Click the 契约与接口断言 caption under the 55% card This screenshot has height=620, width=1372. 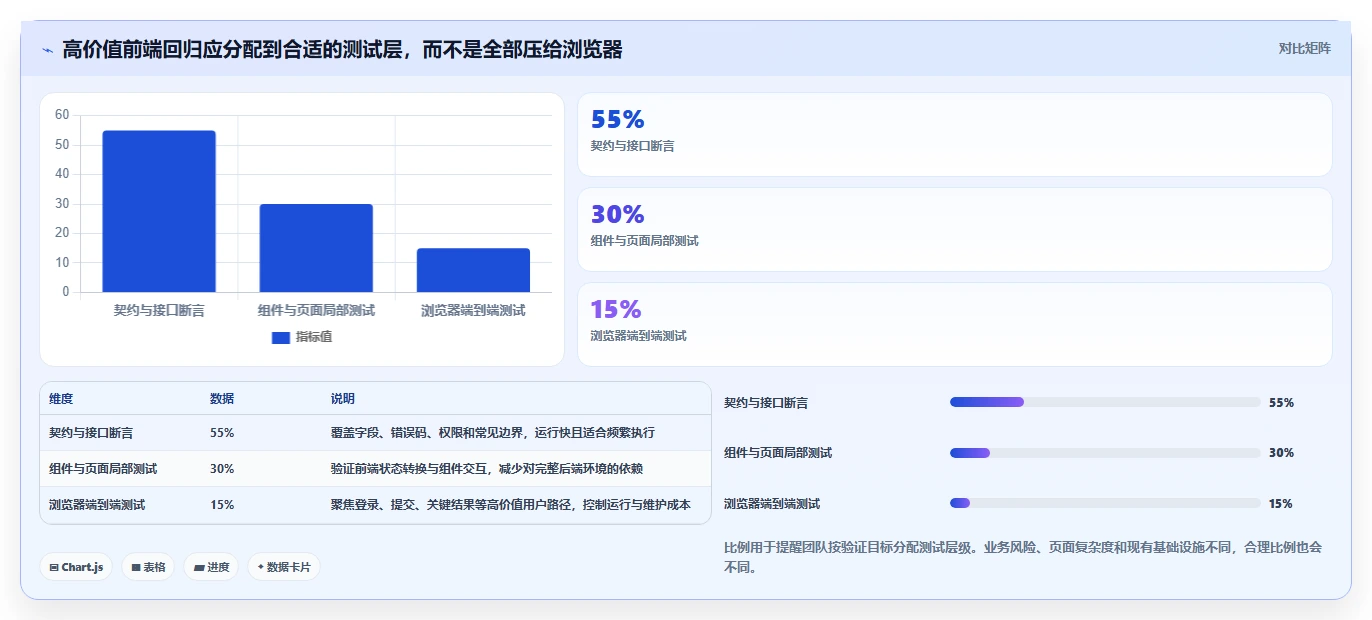633,146
